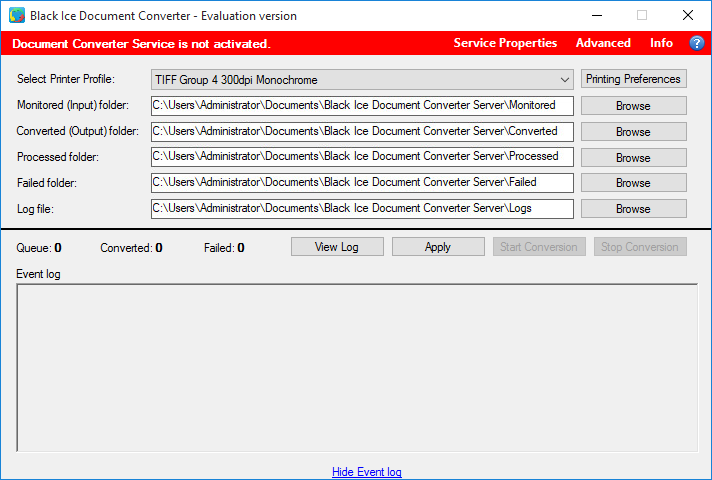The height and width of the screenshot is (480, 712).
Task: Browse for the Failed folder
Action: tap(633, 183)
